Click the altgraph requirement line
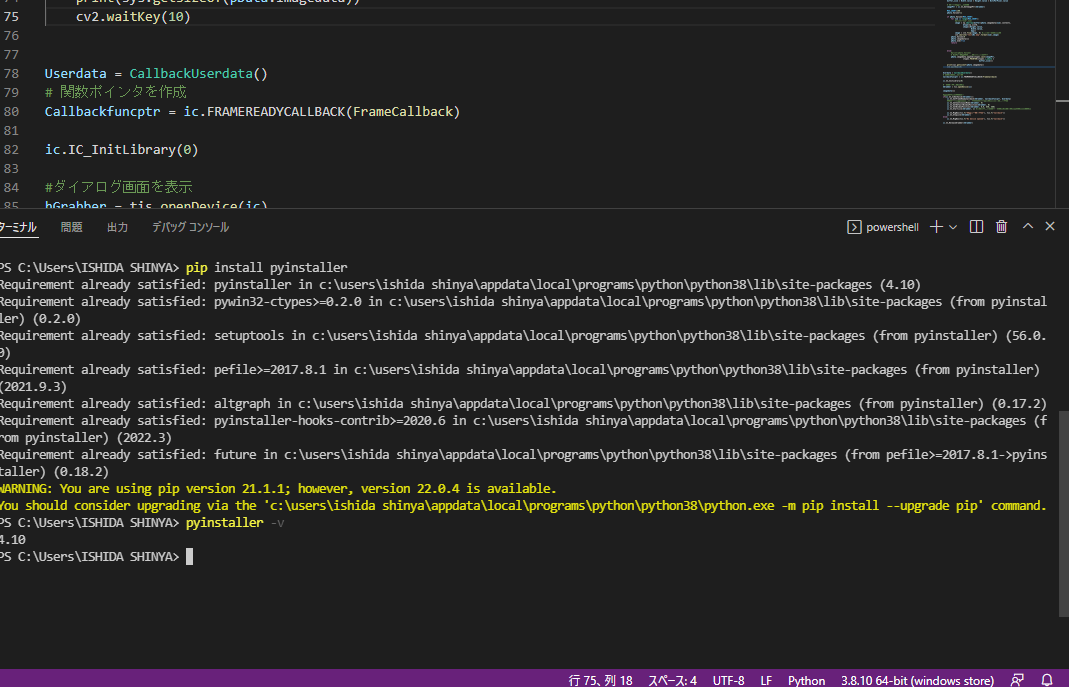This screenshot has height=687, width=1069. tap(523, 403)
